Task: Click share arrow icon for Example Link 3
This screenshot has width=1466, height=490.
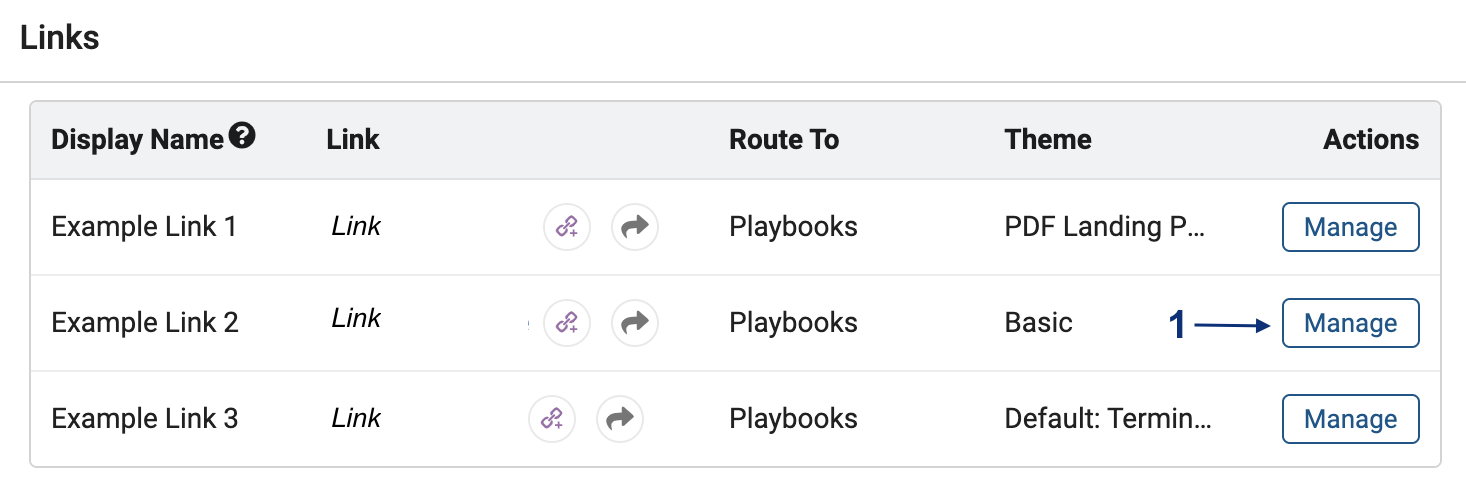Action: [620, 419]
